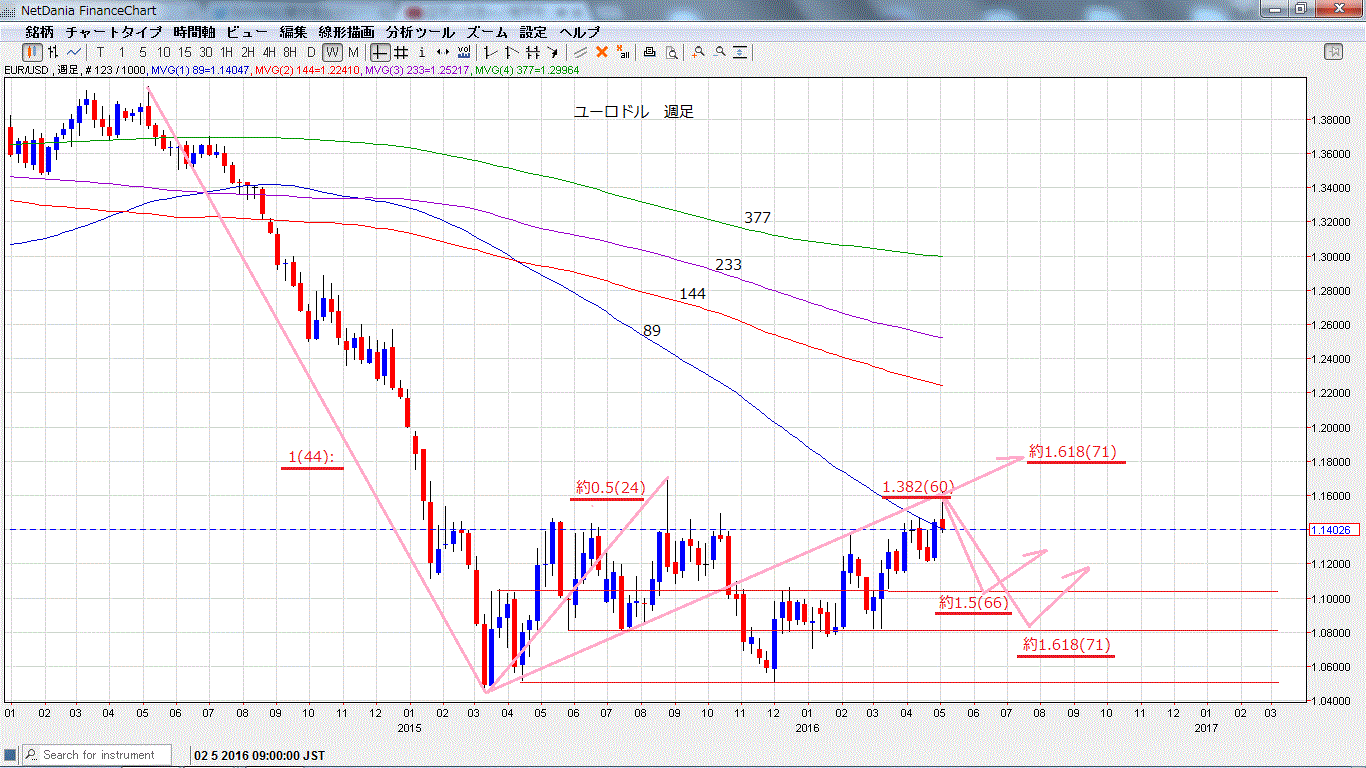Click the ユーロドル 週足 chart title
The image size is (1366, 768).
tap(633, 112)
